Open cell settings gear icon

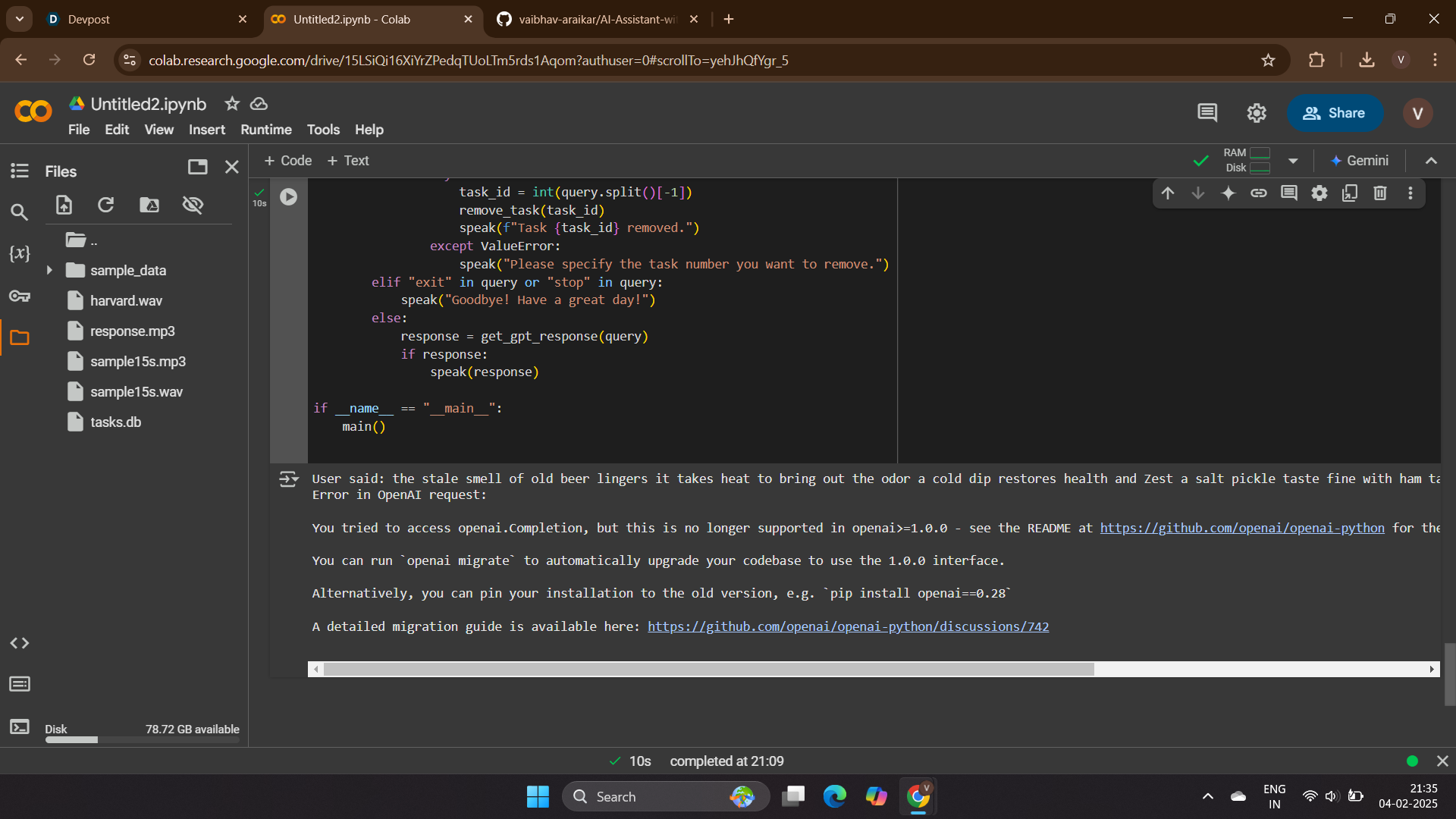tap(1319, 193)
